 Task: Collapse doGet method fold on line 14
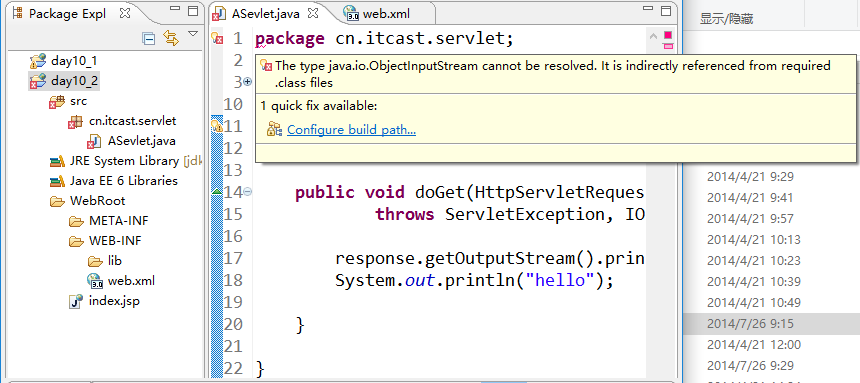[x=247, y=192]
